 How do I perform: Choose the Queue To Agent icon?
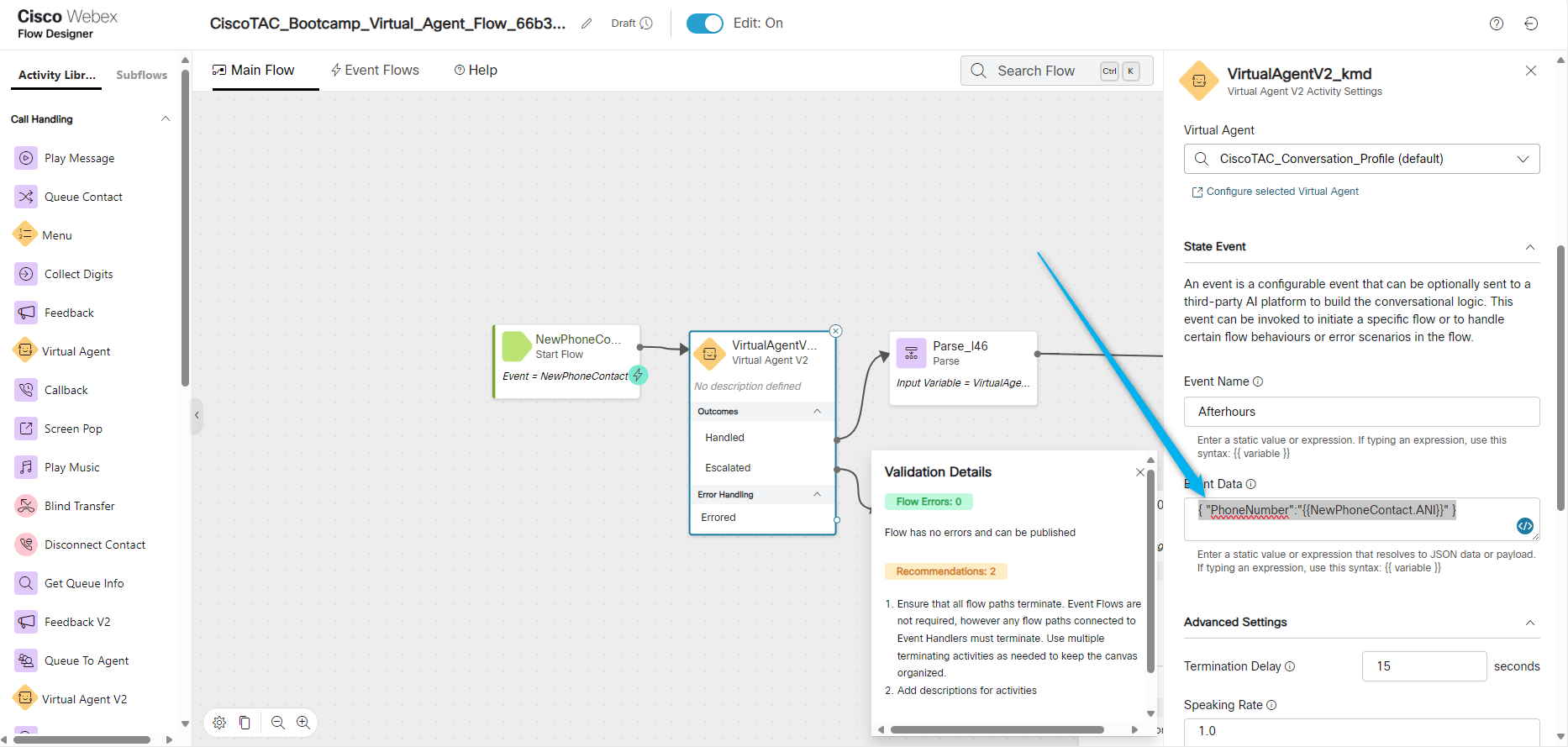click(26, 660)
